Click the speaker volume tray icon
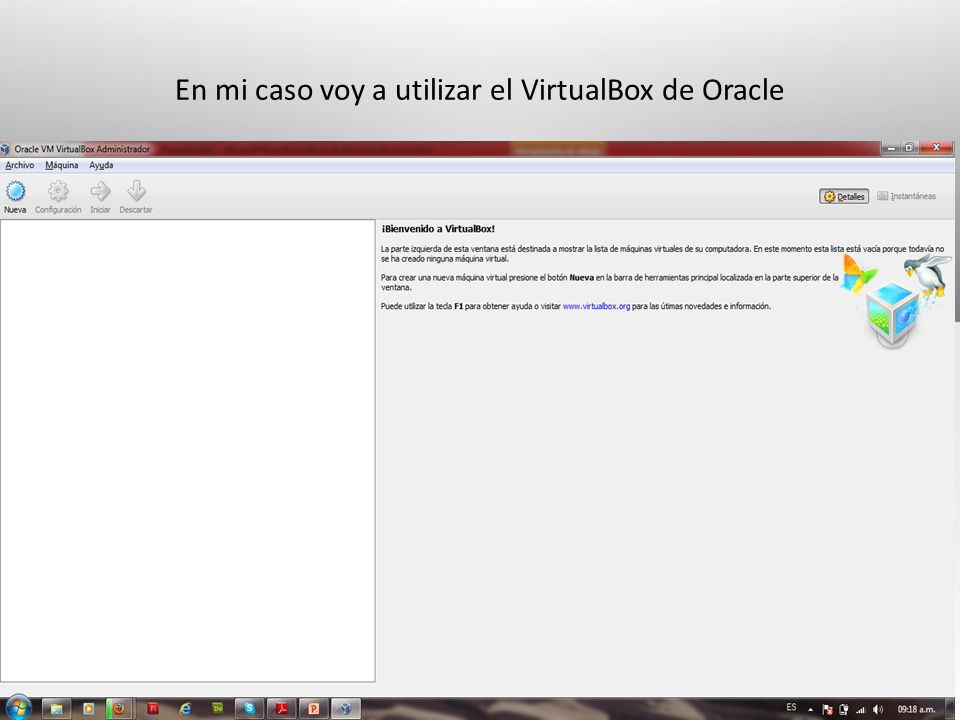960x720 pixels. point(878,710)
